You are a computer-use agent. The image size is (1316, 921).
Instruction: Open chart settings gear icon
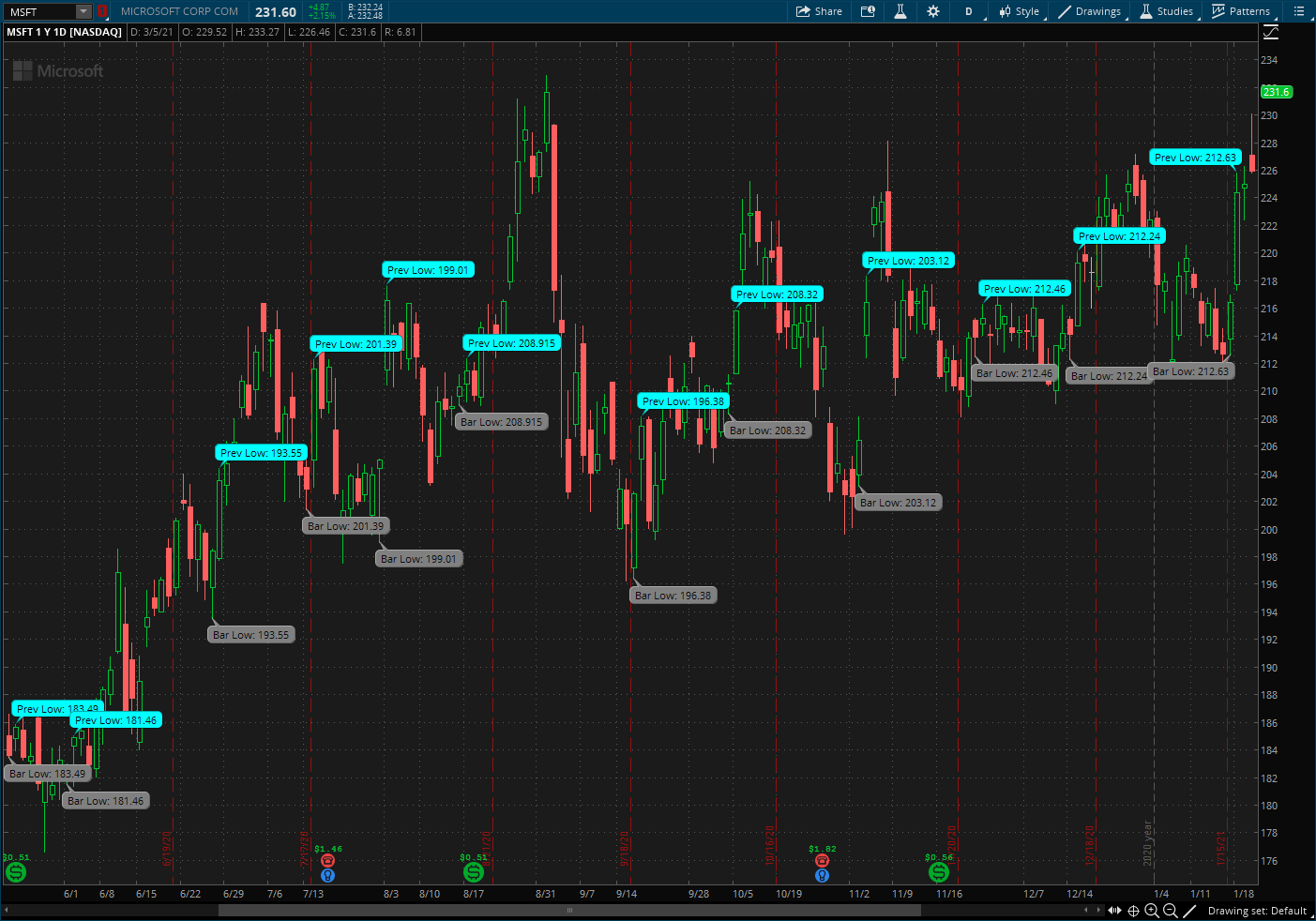coord(932,11)
